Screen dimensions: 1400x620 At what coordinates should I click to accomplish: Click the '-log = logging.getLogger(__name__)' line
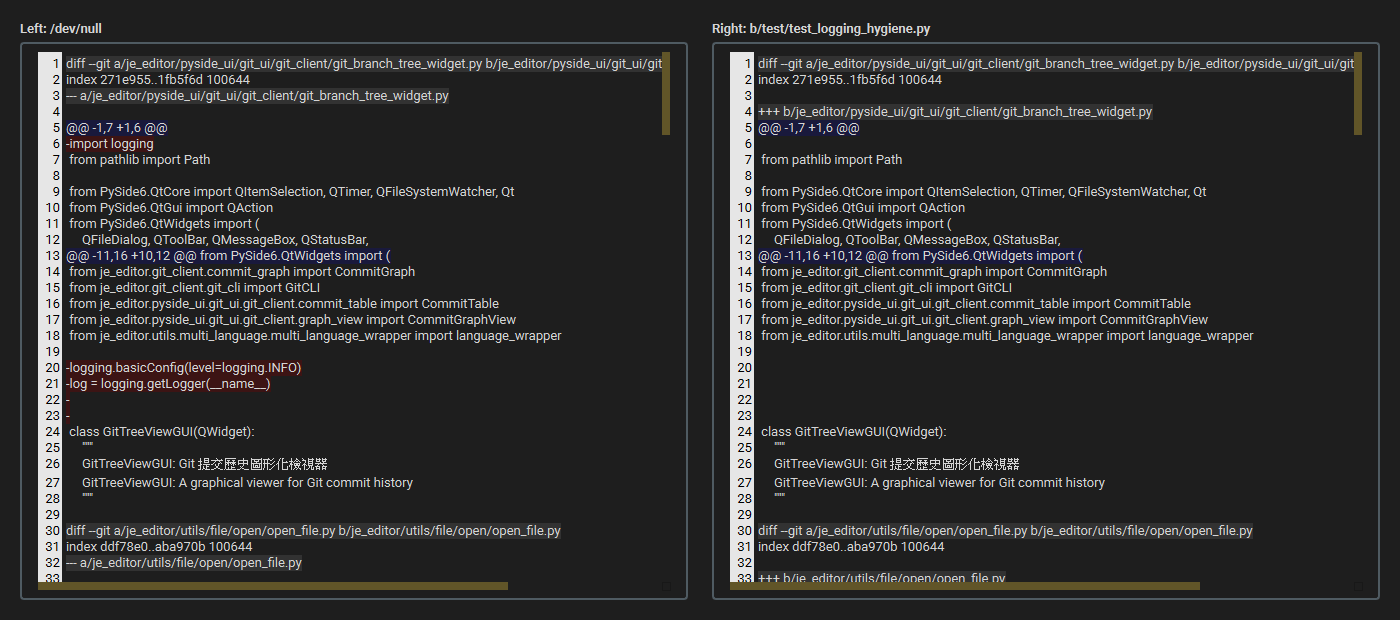tap(168, 384)
